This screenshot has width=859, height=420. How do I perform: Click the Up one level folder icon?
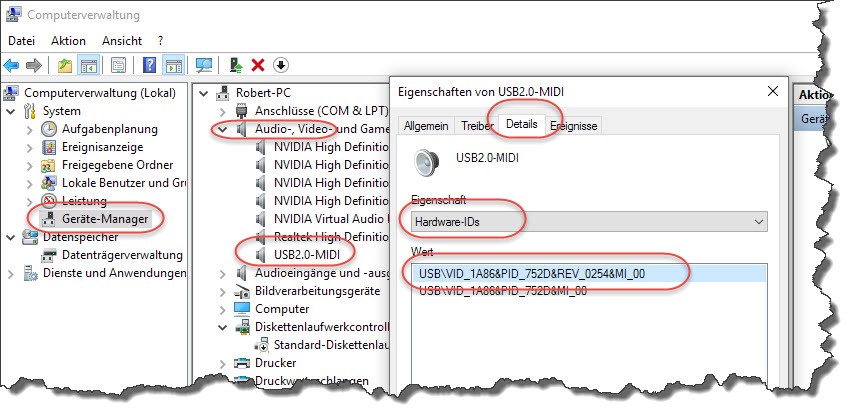coord(65,66)
